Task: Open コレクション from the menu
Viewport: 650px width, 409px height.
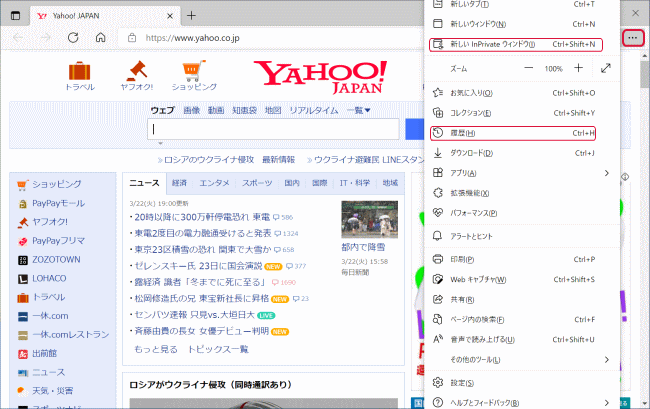Action: (521, 113)
